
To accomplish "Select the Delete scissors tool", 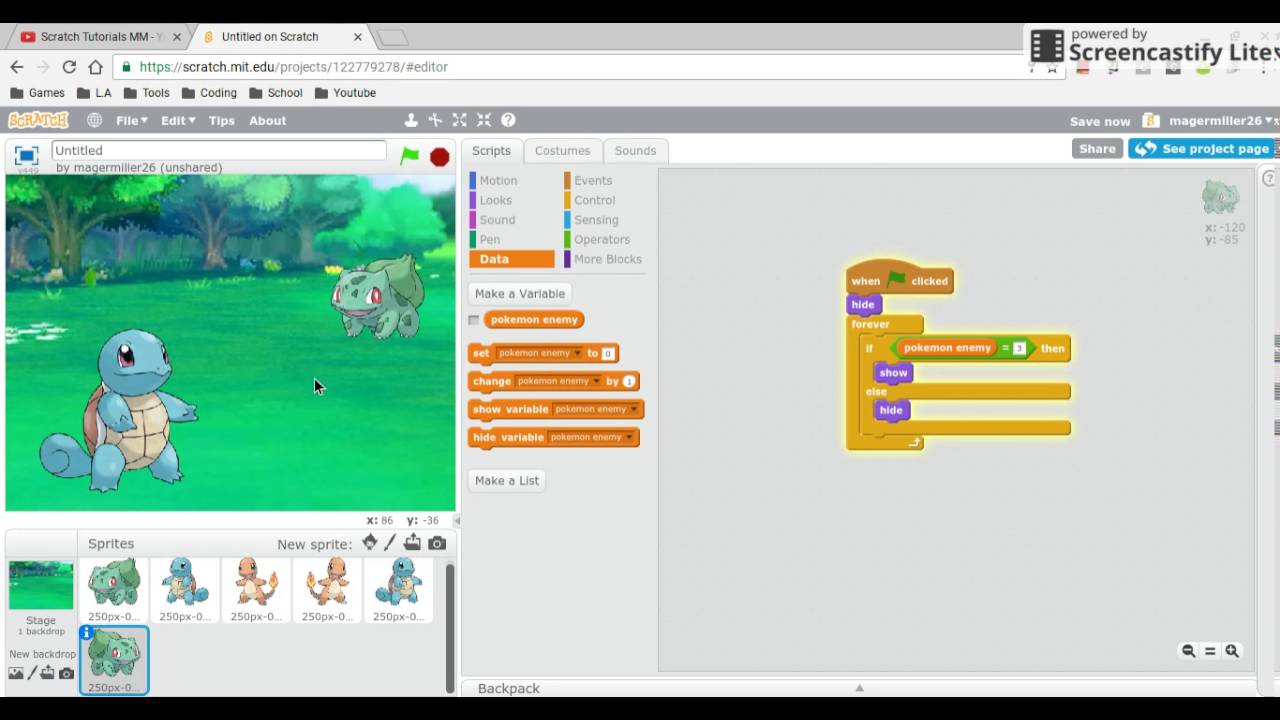I will 435,120.
